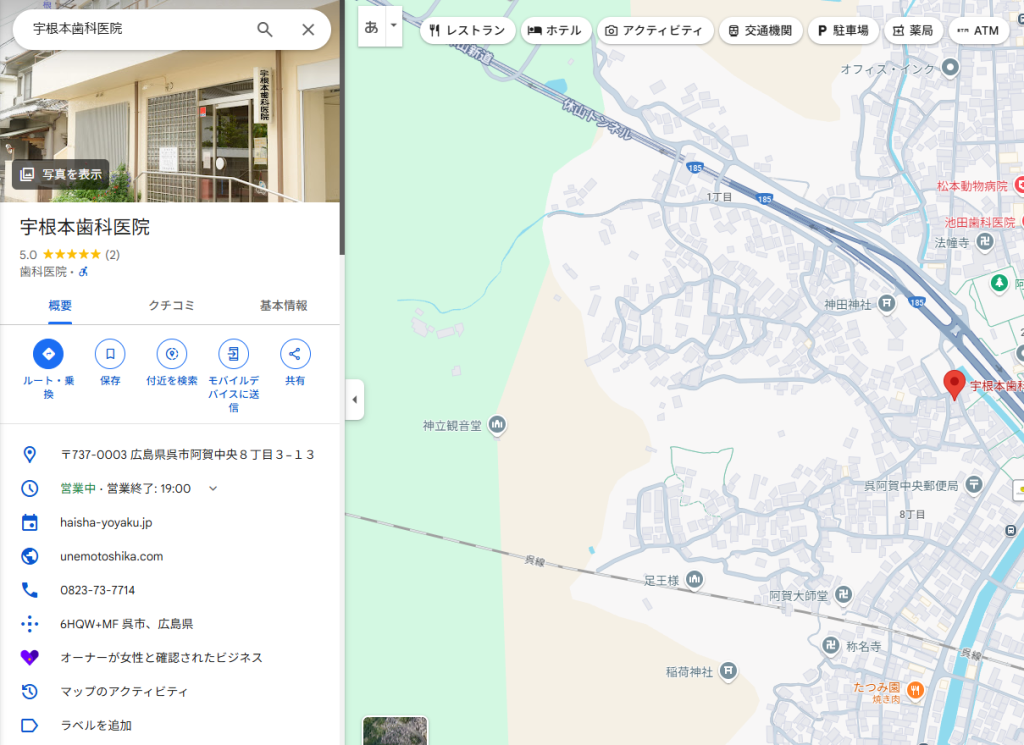Open the map layer thumbnail
The height and width of the screenshot is (745, 1024).
[x=394, y=730]
